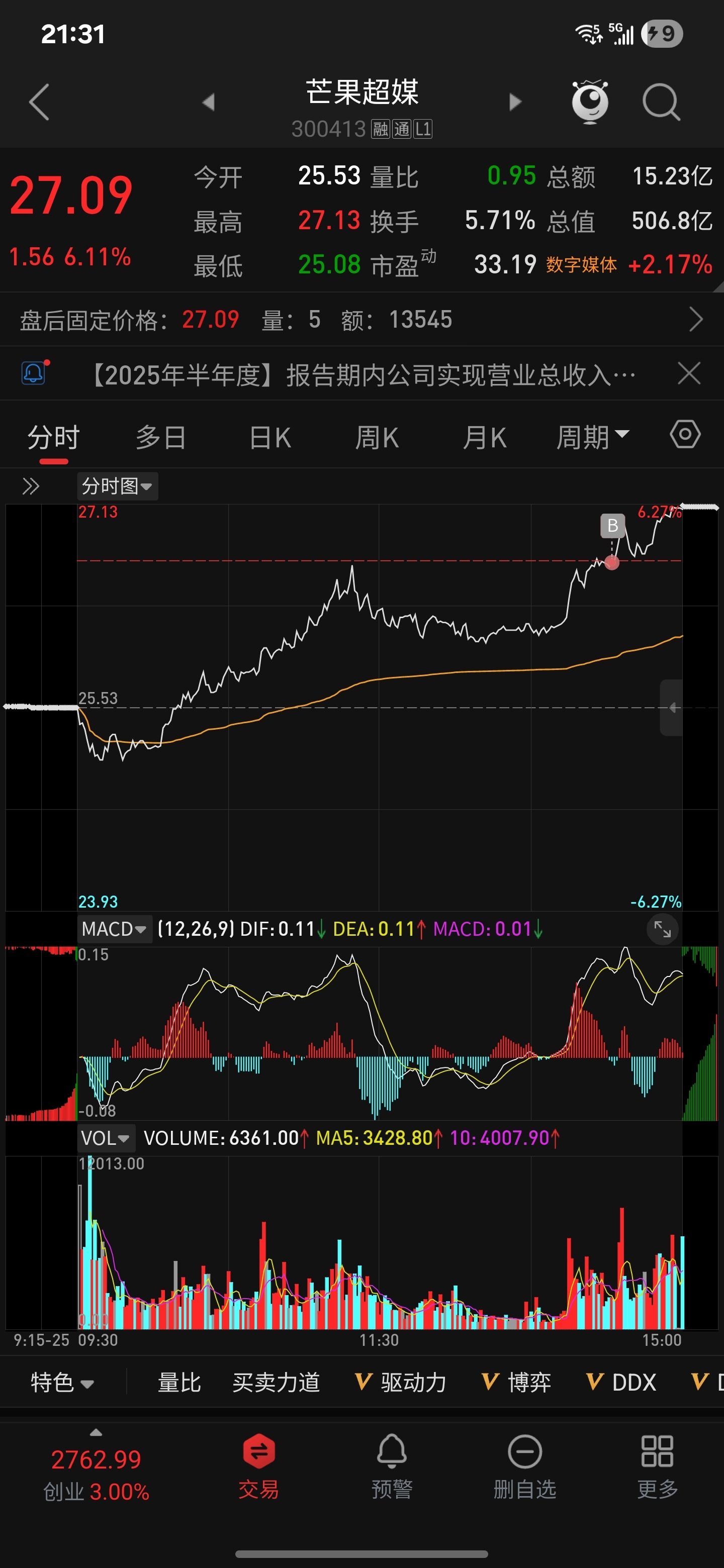Screen dimensions: 724x1568
Task: Open chart settings hexagon icon
Action: pos(685,435)
